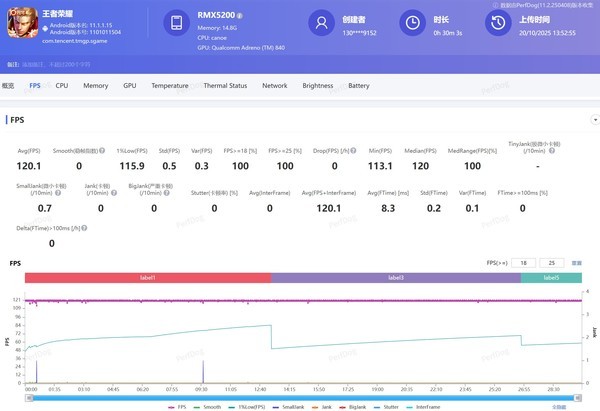Switch to the CPU tab
The height and width of the screenshot is (411, 600).
[x=62, y=86]
